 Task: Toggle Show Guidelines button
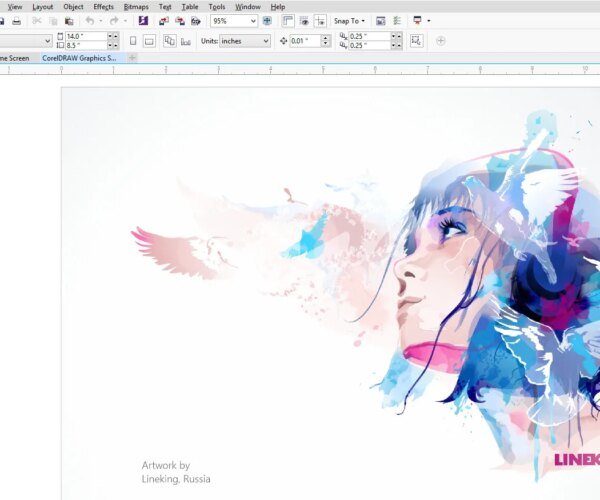[320, 21]
